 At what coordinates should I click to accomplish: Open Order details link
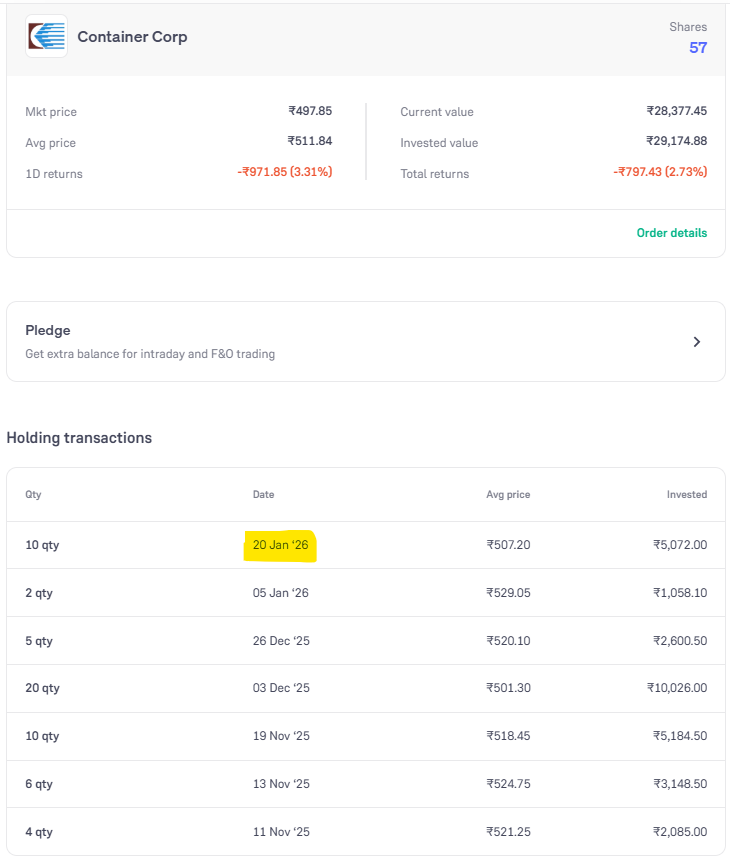(x=671, y=233)
